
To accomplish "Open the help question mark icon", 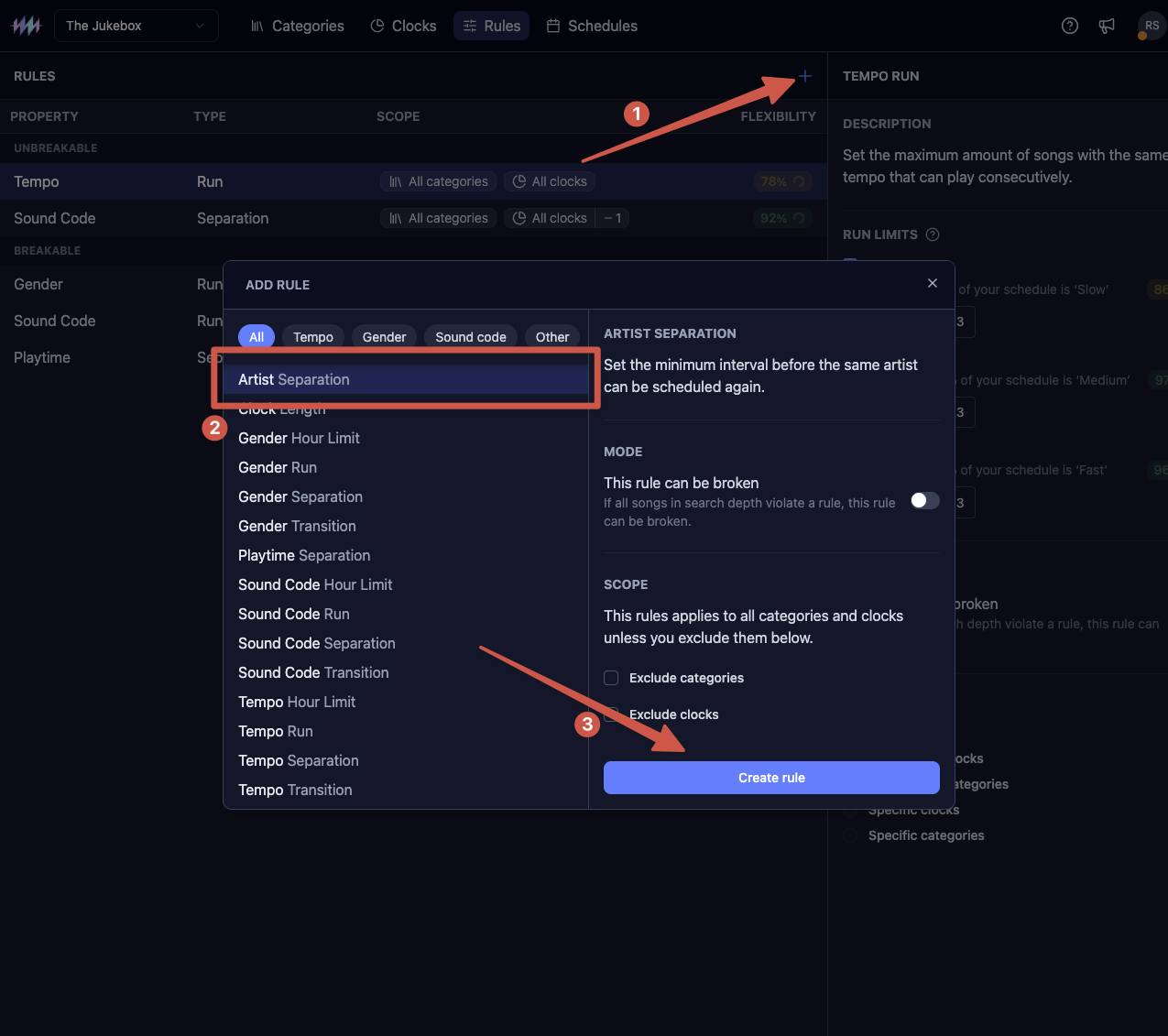I will tap(1070, 26).
